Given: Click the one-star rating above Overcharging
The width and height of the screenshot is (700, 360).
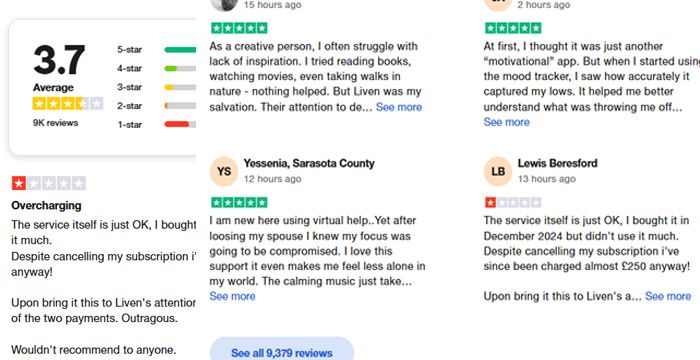Looking at the screenshot, I should (49, 183).
